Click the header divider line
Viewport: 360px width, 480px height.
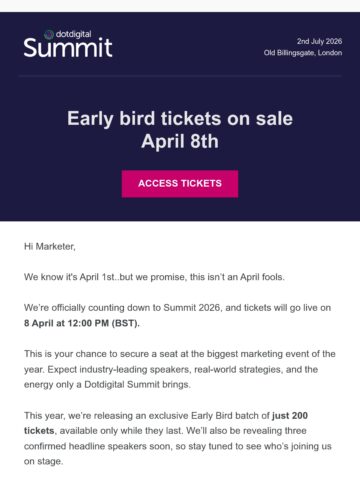pos(180,76)
